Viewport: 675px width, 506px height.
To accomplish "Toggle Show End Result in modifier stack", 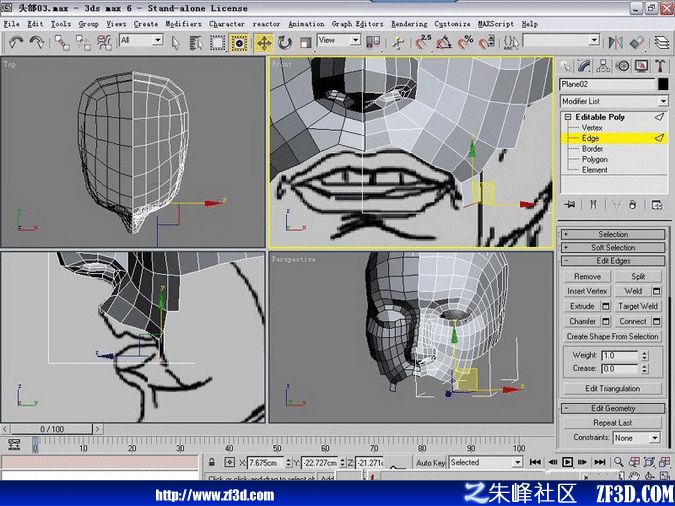I will point(593,205).
